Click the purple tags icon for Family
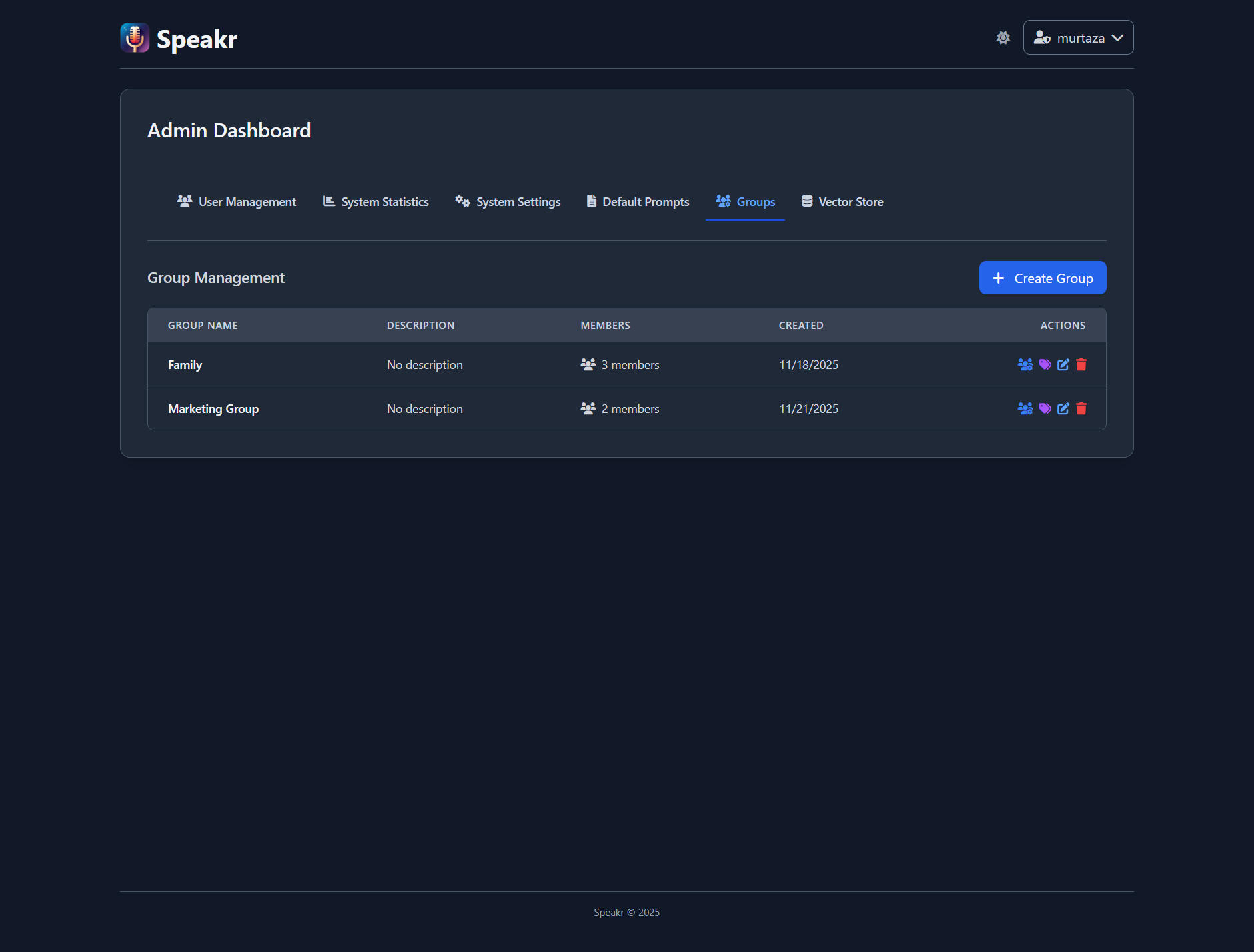The height and width of the screenshot is (952, 1254). (x=1045, y=364)
